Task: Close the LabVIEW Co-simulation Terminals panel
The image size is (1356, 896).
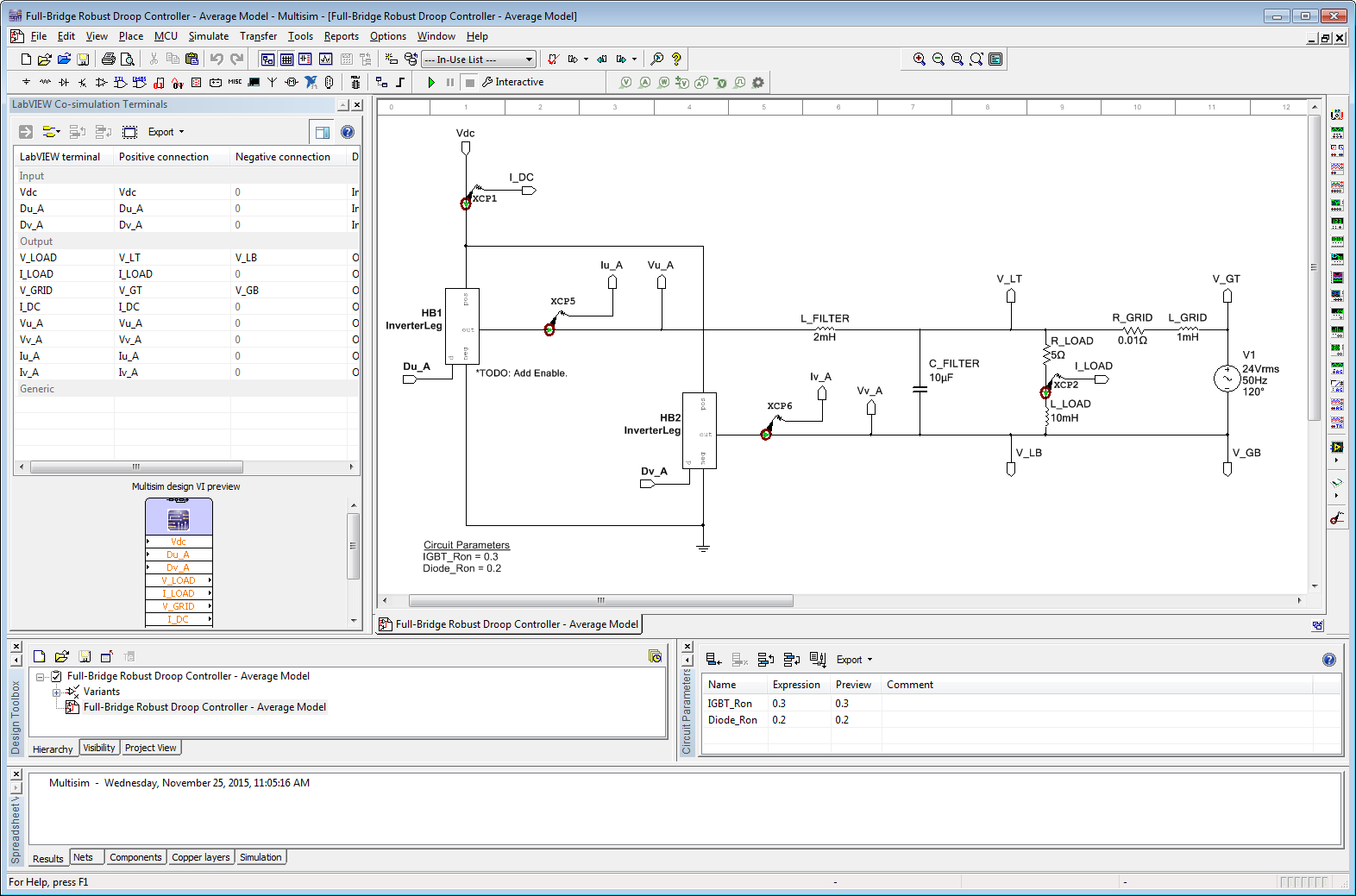Action: (357, 105)
